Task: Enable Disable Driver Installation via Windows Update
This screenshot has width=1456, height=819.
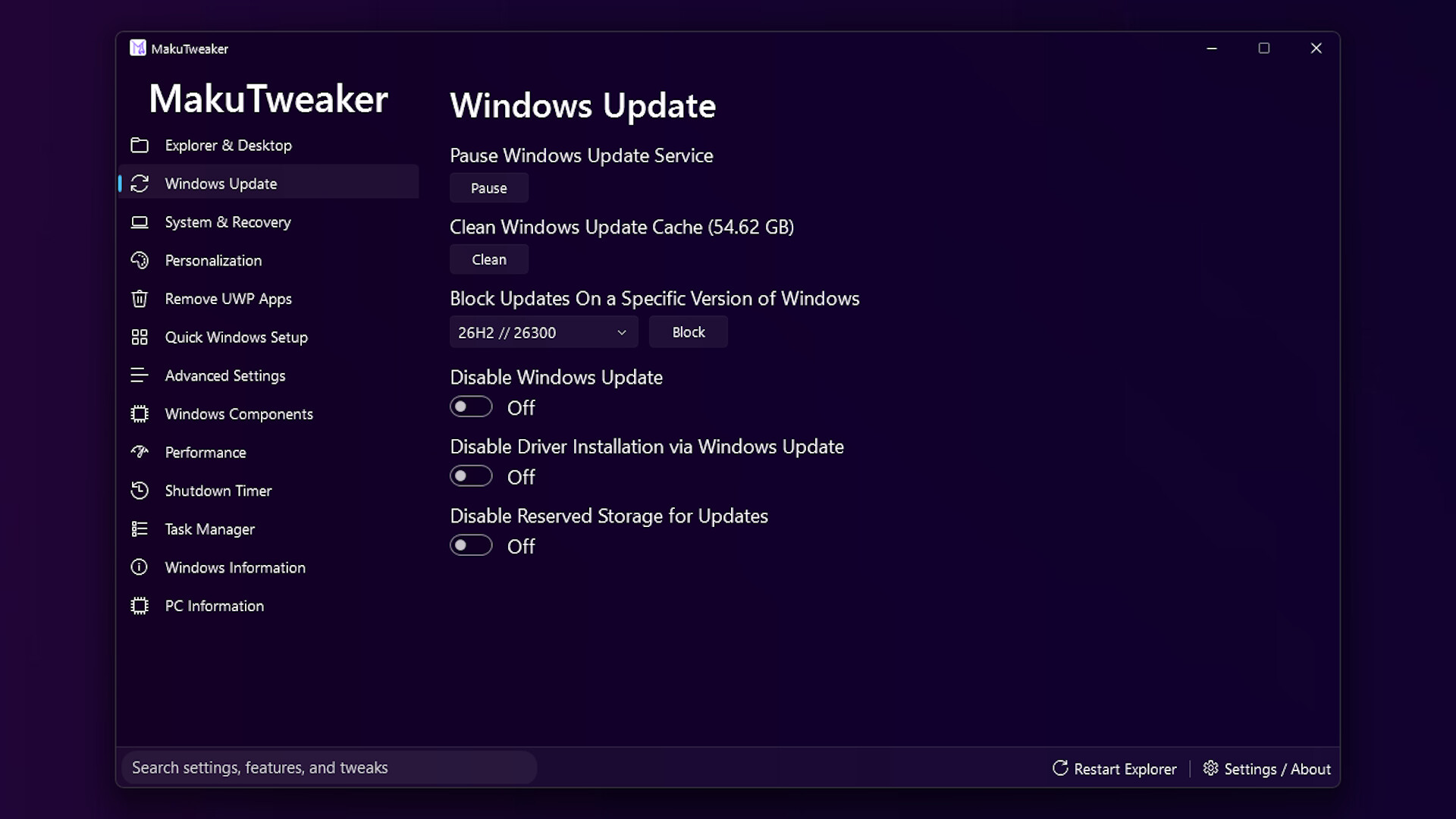Action: click(x=471, y=476)
